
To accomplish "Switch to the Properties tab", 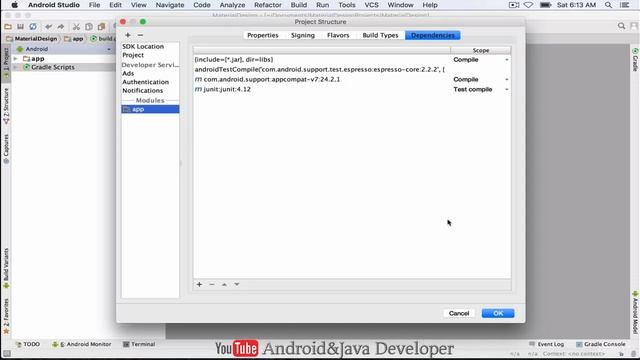I will (x=262, y=35).
